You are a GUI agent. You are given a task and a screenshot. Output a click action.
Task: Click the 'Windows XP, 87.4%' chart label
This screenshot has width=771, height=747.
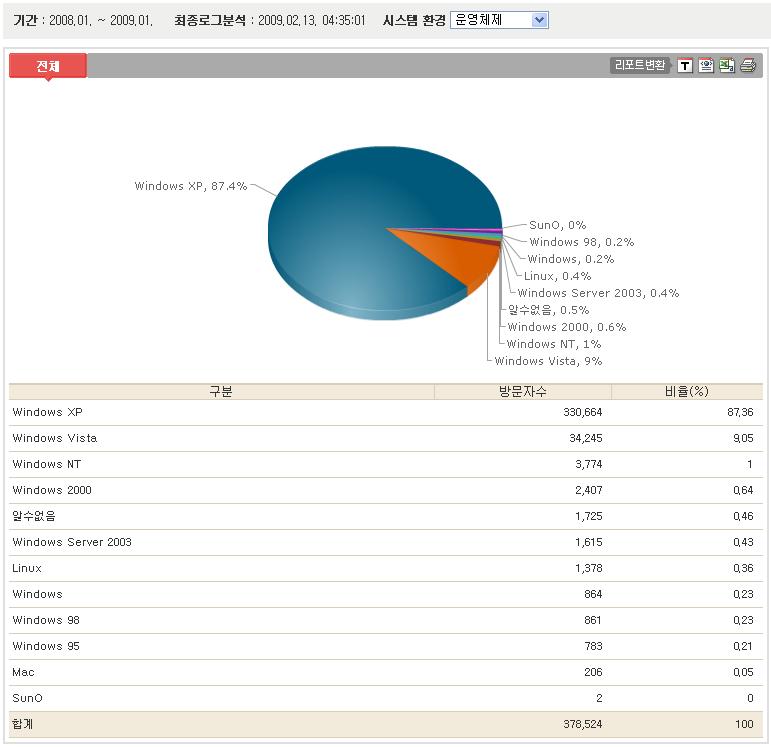[191, 186]
